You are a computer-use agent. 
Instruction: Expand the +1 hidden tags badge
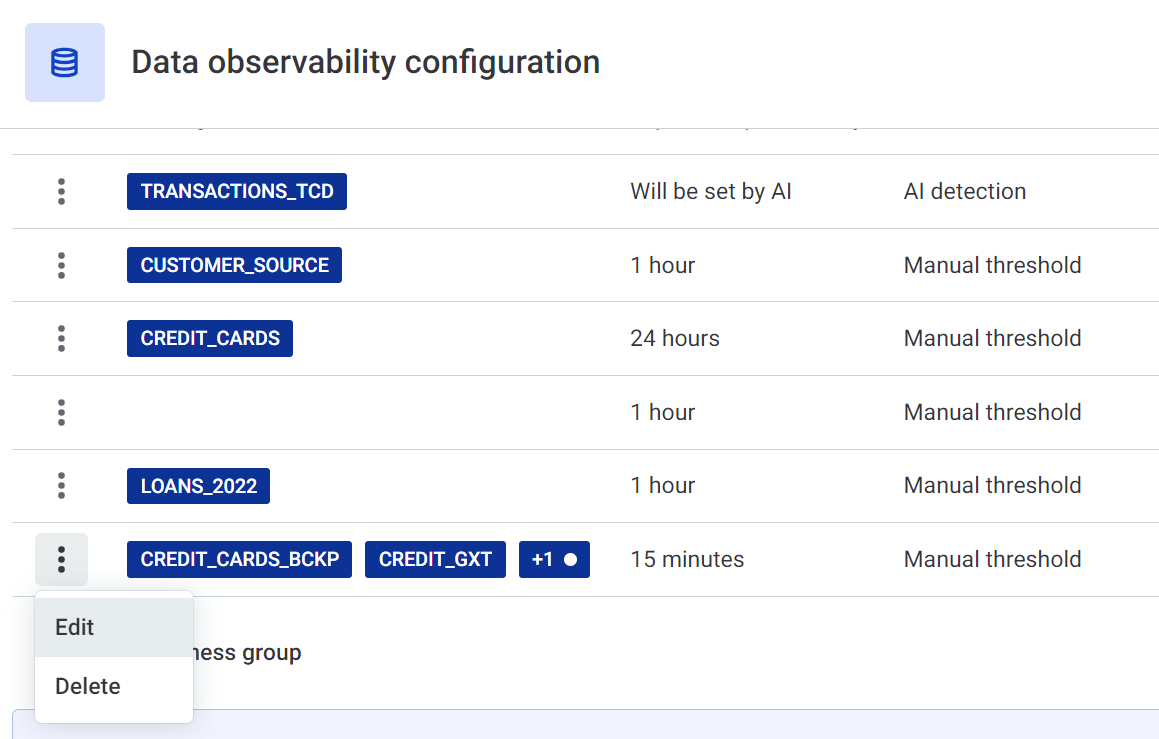point(554,559)
